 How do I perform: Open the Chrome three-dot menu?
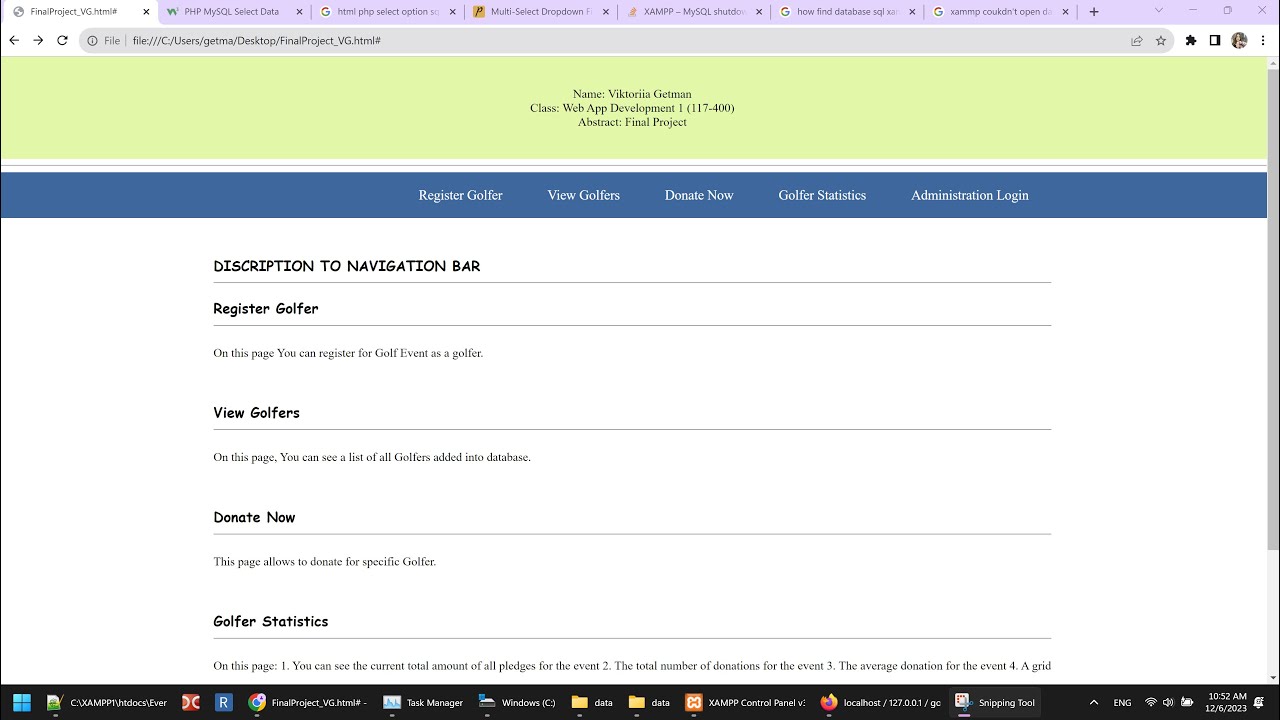(1264, 41)
